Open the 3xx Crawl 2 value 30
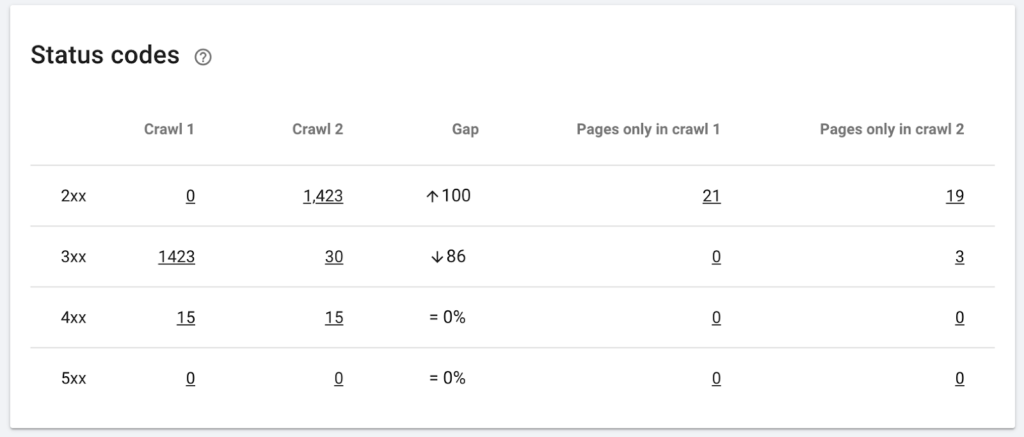This screenshot has height=437, width=1024. click(x=334, y=257)
